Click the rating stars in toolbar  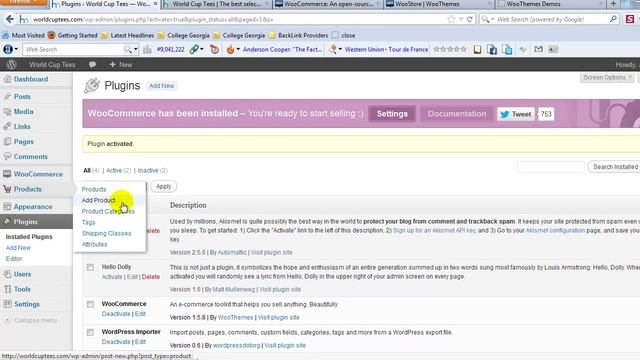click(x=450, y=49)
